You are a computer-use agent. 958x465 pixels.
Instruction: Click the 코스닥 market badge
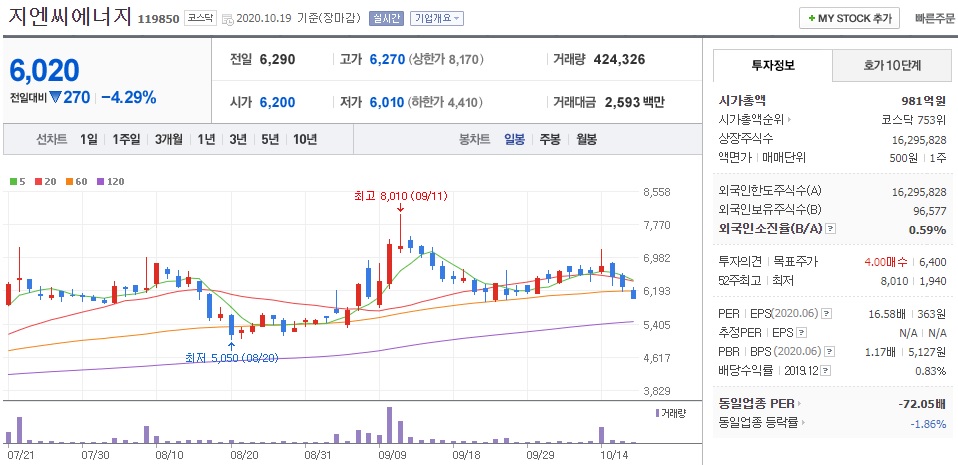click(x=200, y=18)
